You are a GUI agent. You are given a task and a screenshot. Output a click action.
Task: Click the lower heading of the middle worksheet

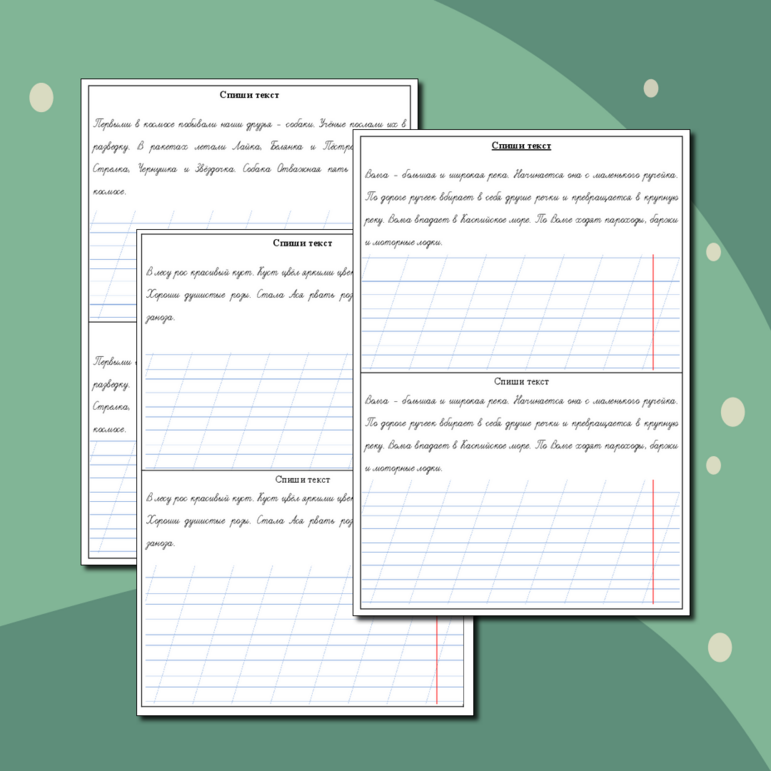[302, 480]
